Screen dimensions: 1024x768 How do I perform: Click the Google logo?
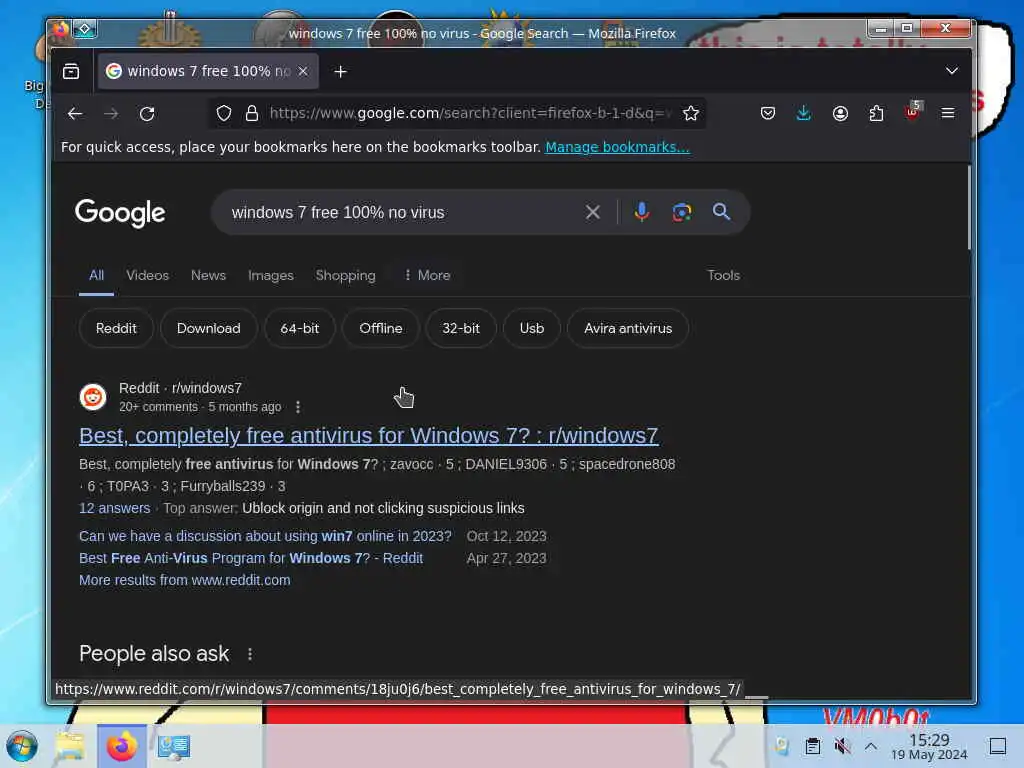pyautogui.click(x=120, y=213)
